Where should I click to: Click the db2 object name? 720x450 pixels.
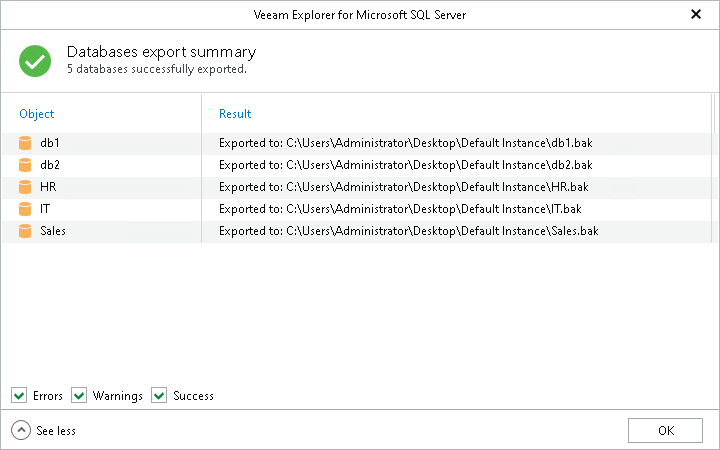[x=50, y=165]
